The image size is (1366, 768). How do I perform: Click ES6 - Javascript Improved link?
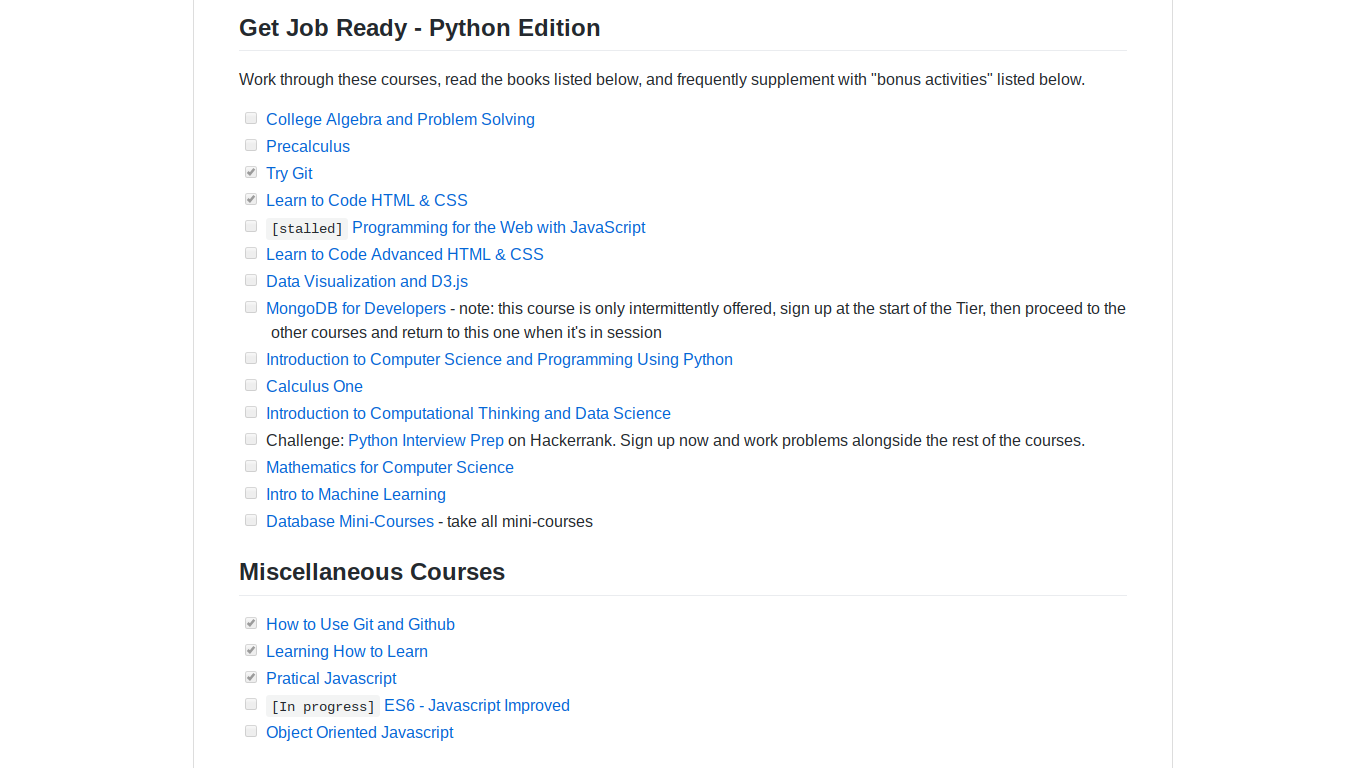[x=477, y=705]
